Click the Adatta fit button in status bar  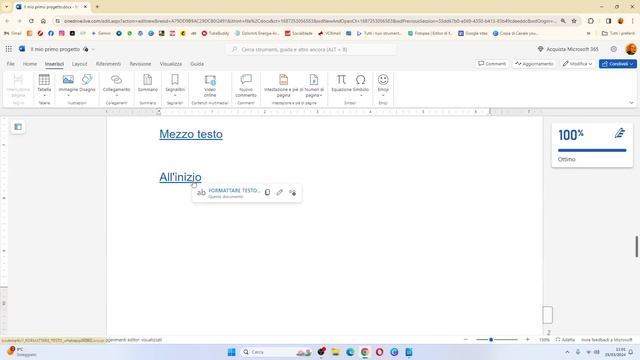point(565,340)
